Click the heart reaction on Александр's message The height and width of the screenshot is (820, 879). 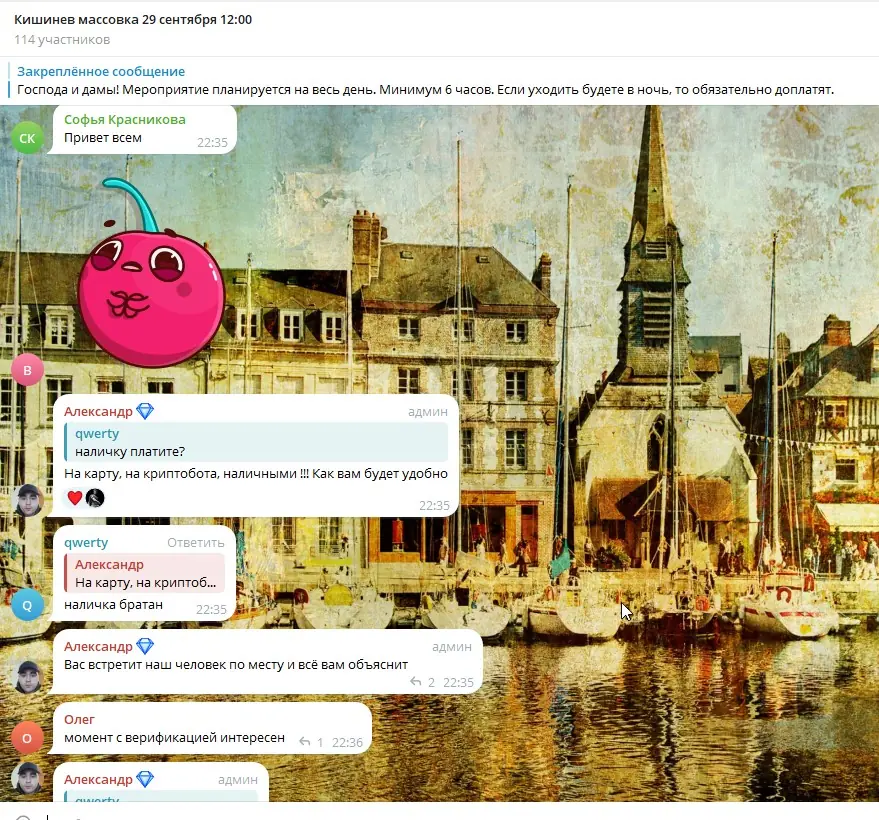click(x=75, y=498)
